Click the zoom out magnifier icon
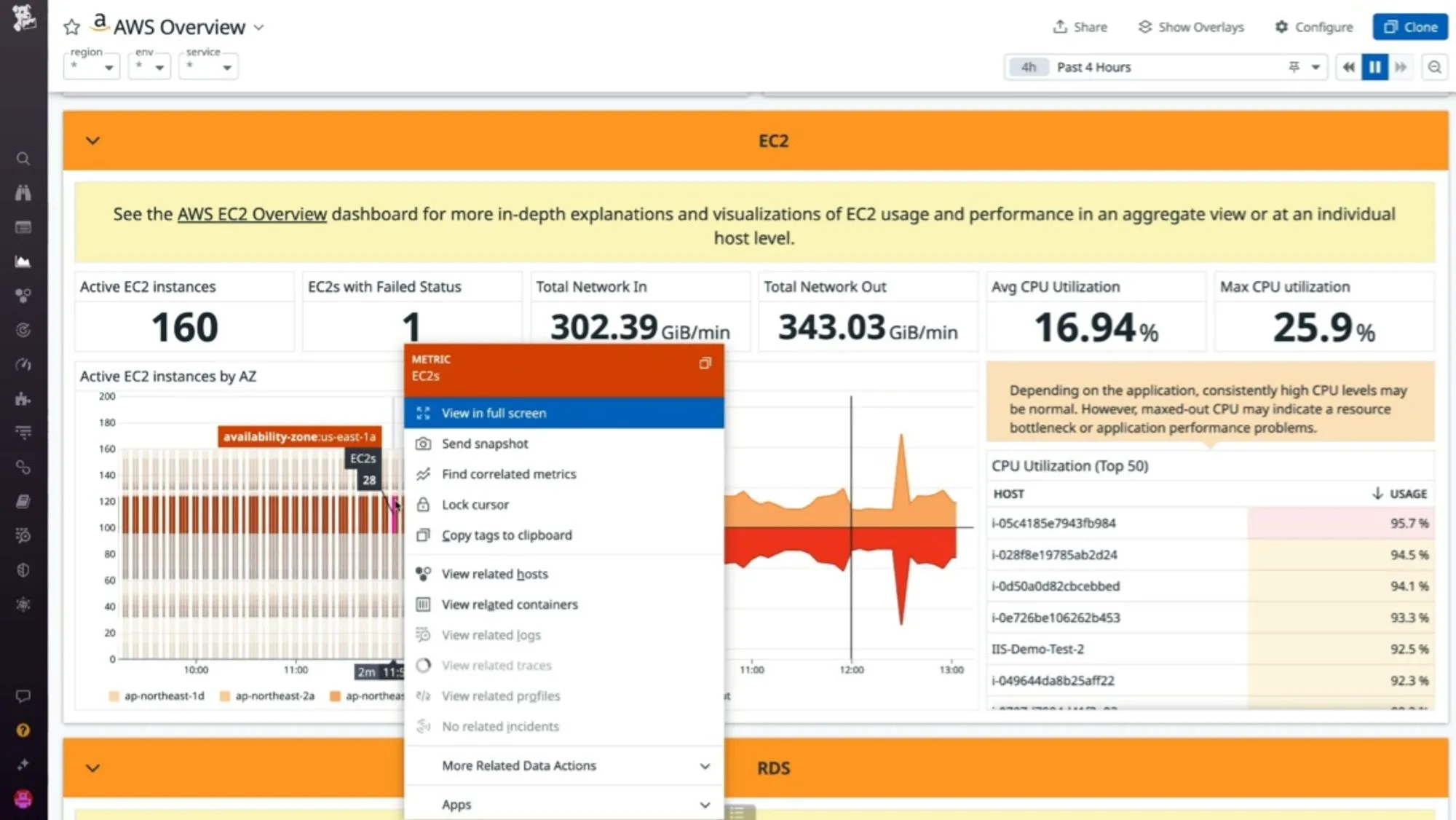1456x820 pixels. (x=1434, y=67)
